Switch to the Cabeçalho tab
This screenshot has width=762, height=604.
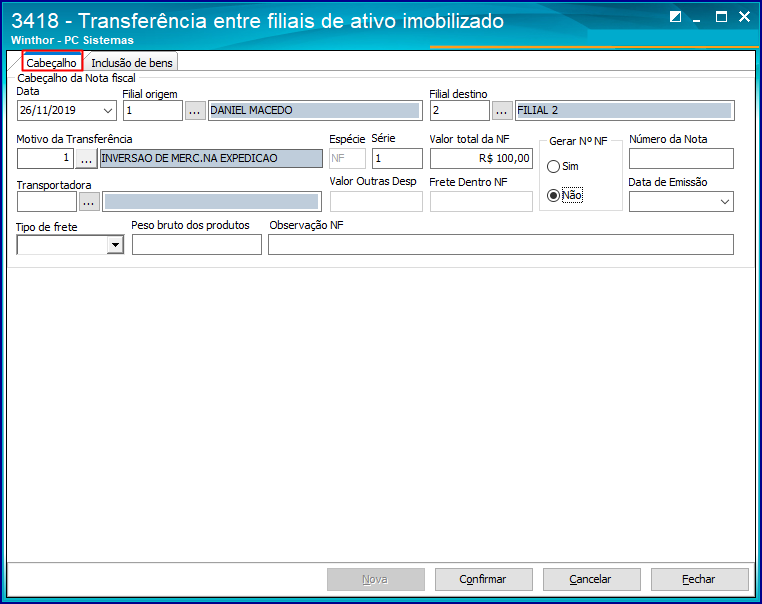(x=52, y=63)
